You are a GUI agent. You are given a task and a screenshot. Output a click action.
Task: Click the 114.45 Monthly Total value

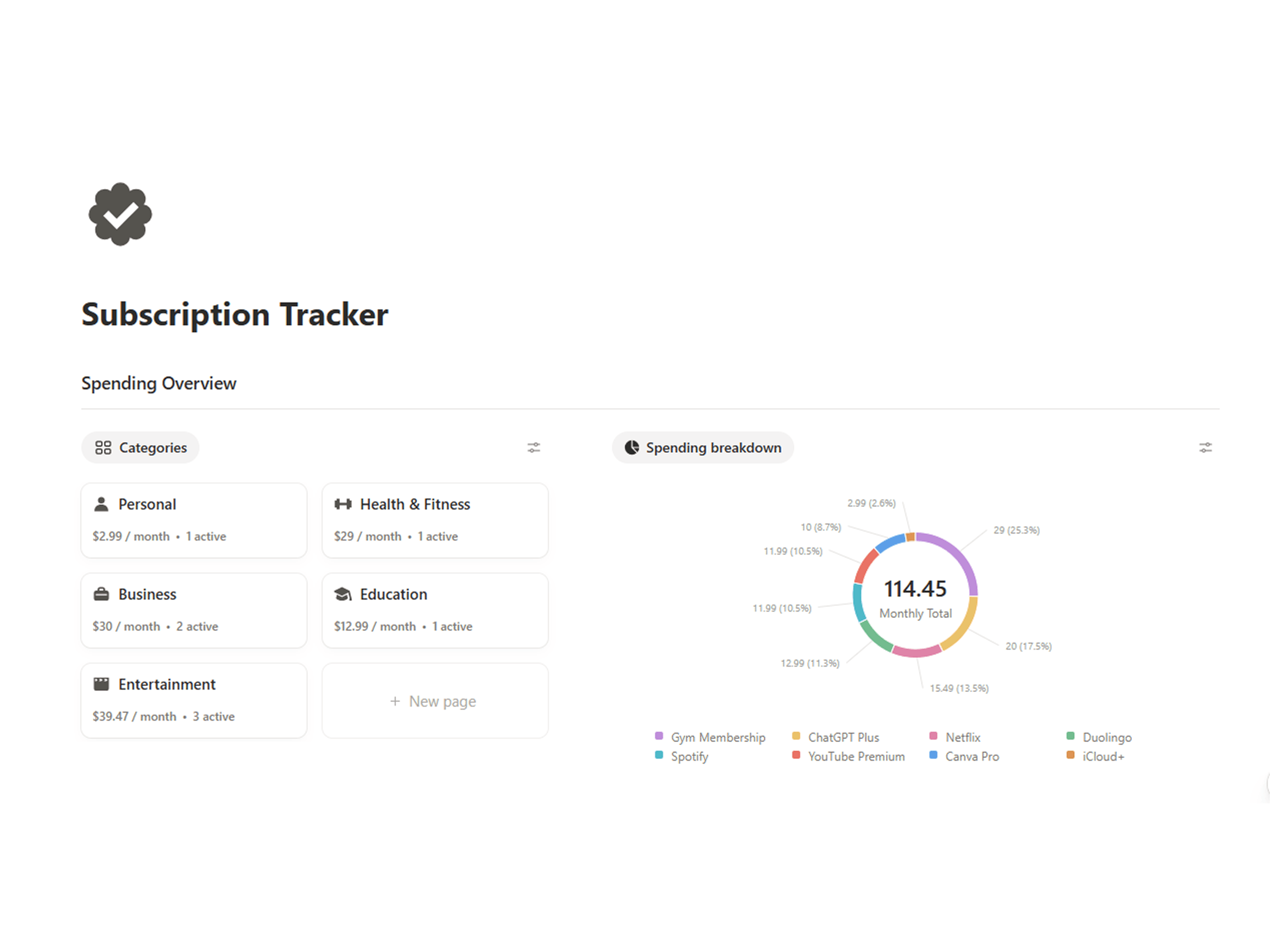(915, 589)
